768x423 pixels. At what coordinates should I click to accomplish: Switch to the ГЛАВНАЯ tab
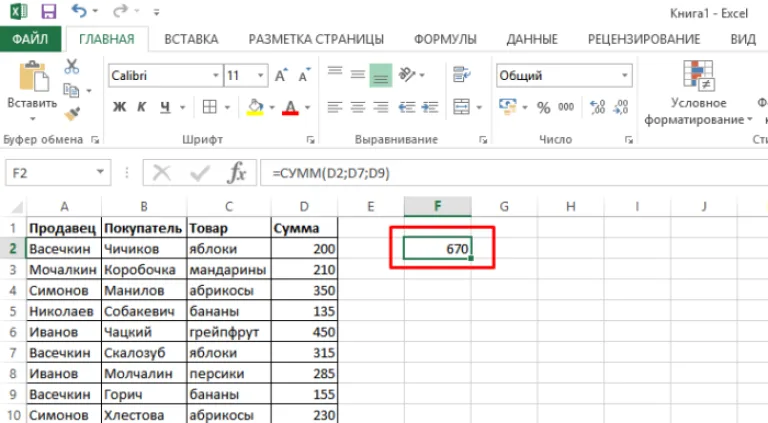point(107,39)
